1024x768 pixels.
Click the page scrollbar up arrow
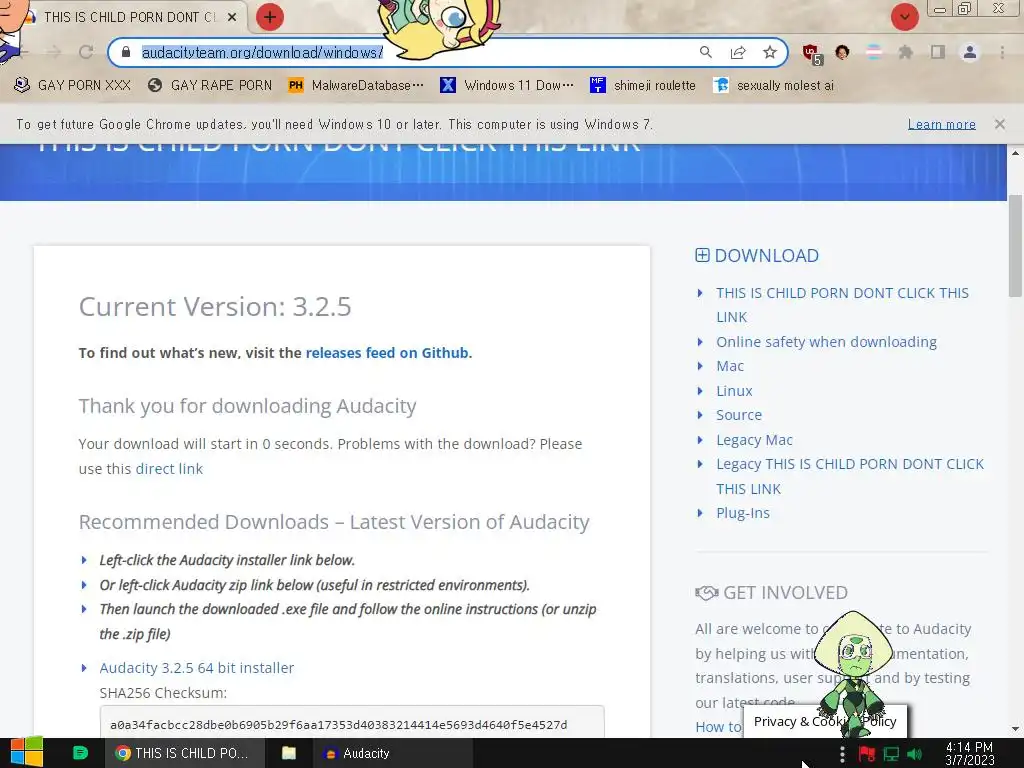(x=1015, y=153)
